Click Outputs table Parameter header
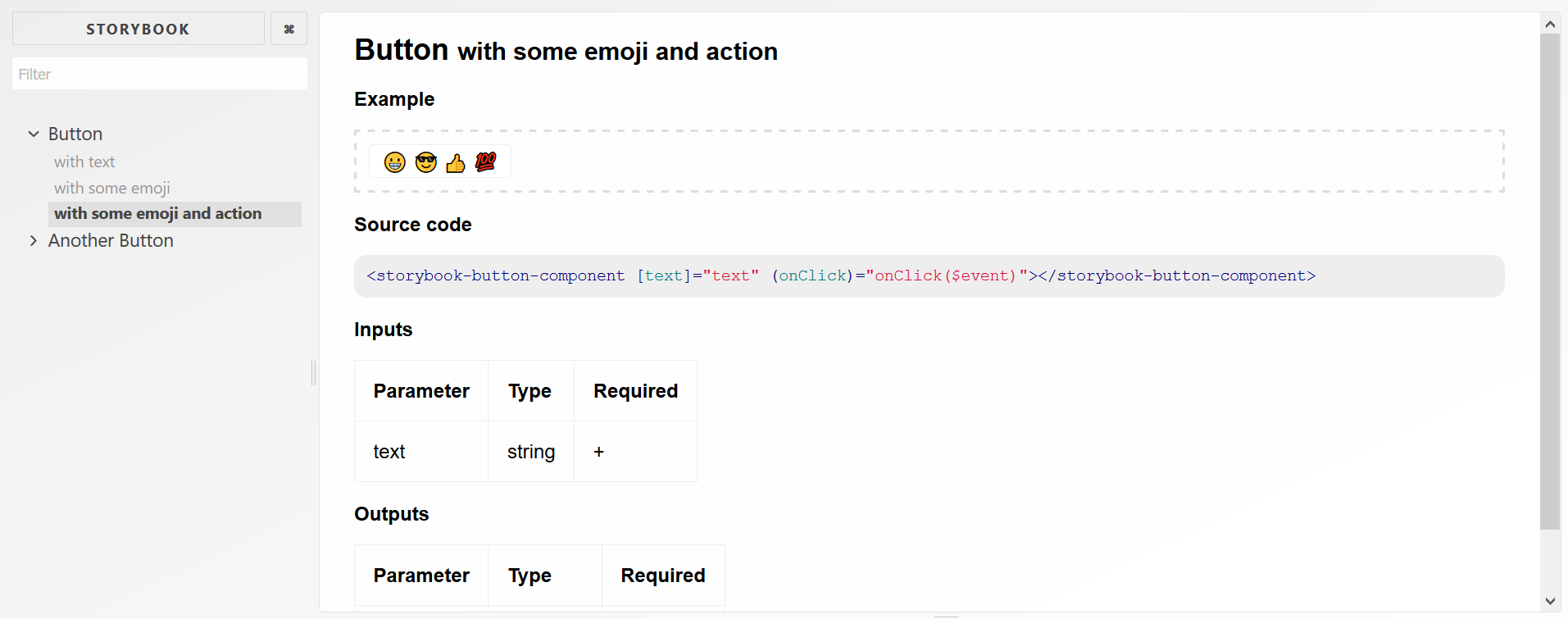 421,576
